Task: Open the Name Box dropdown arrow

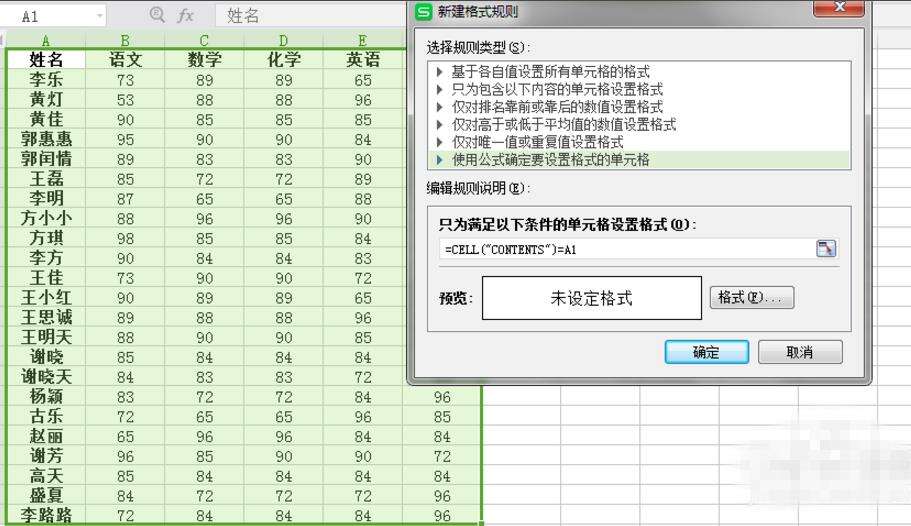Action: click(100, 16)
